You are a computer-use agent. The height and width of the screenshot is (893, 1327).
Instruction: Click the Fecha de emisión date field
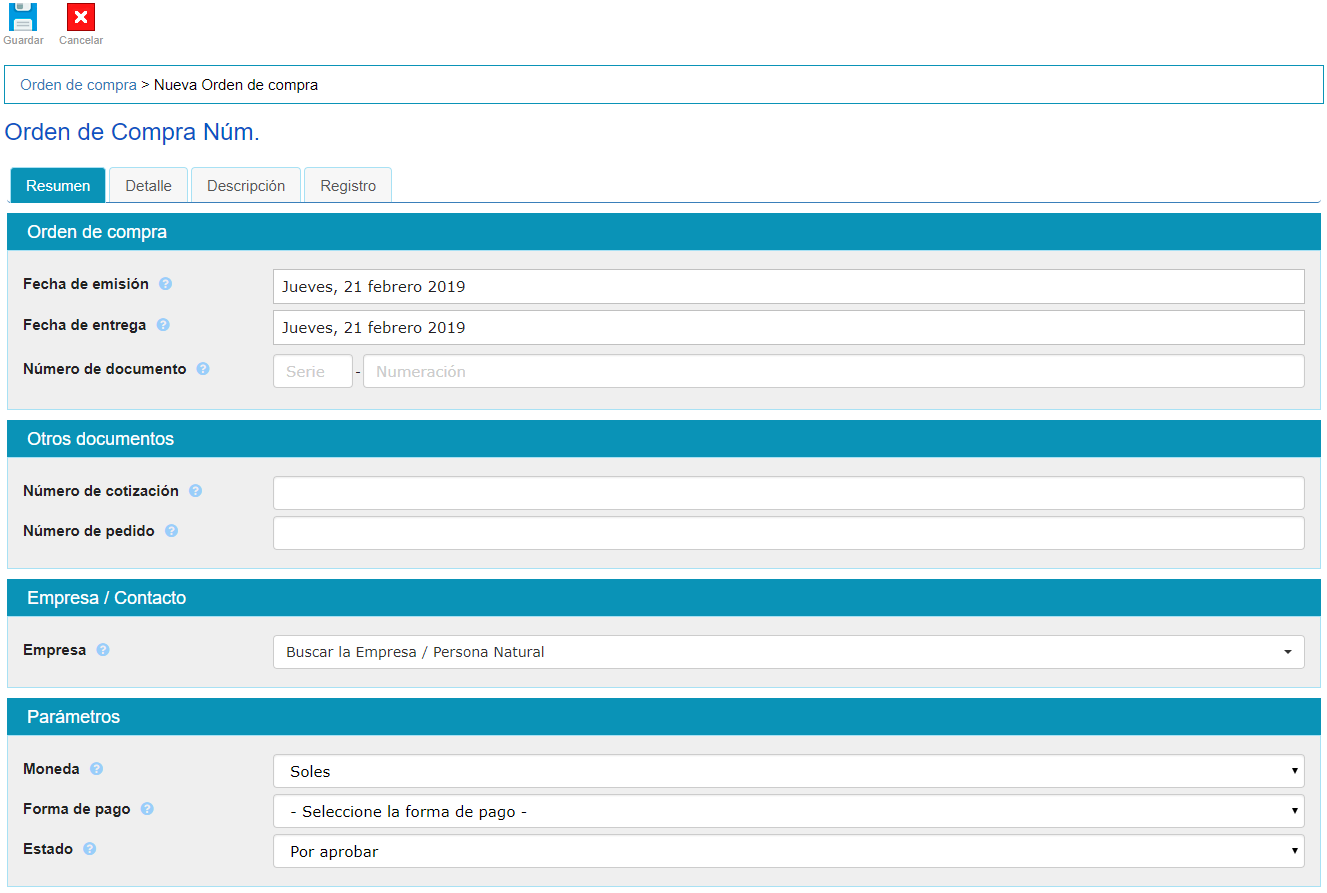[788, 286]
